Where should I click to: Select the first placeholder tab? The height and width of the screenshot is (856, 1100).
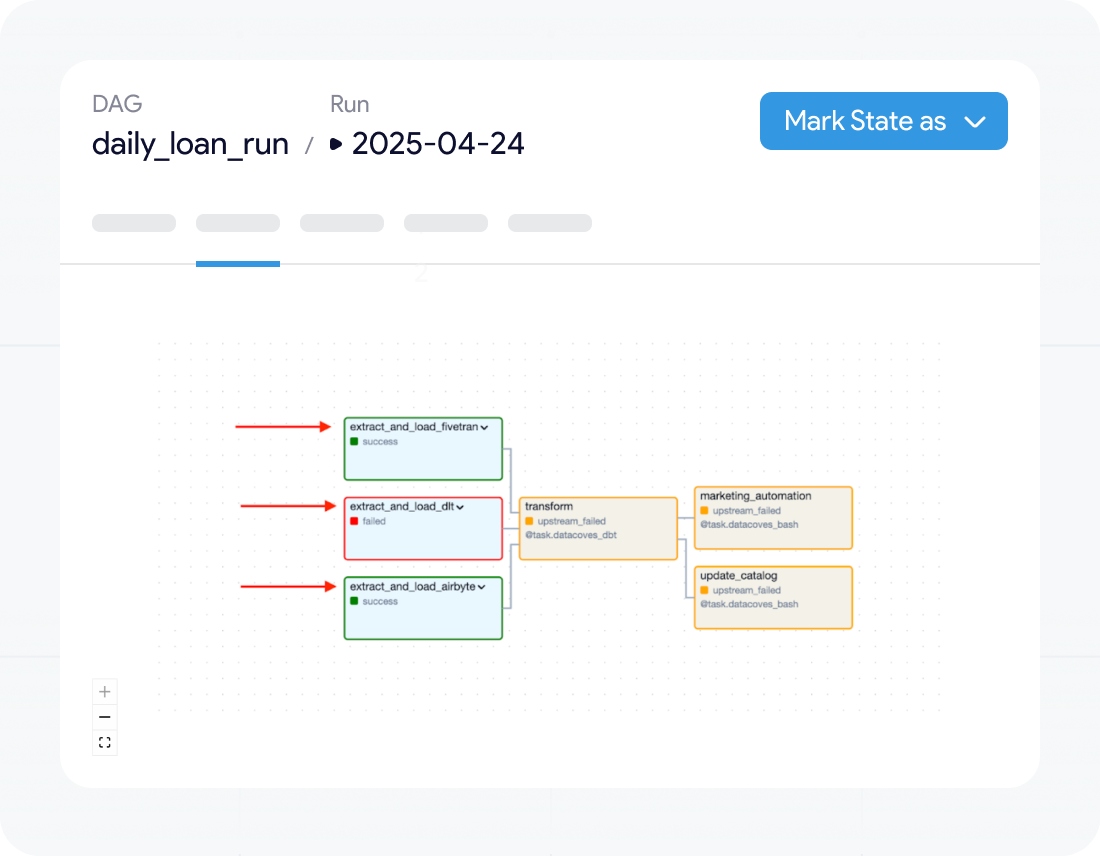(134, 223)
